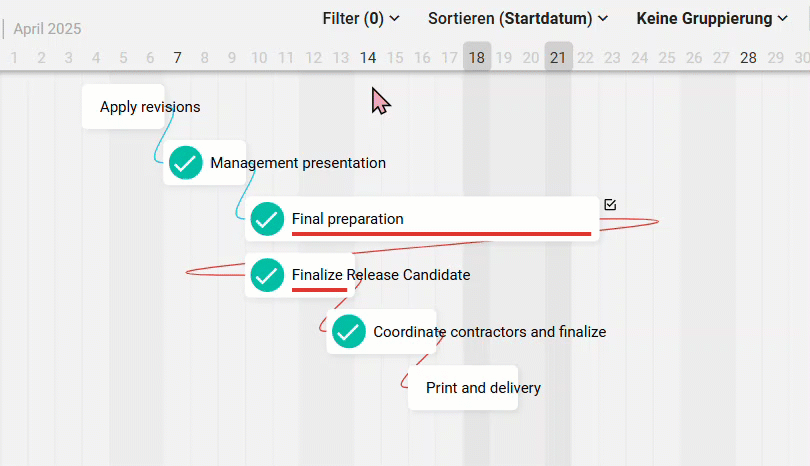Select the Apply revisions task card
This screenshot has height=466, width=810.
[123, 106]
